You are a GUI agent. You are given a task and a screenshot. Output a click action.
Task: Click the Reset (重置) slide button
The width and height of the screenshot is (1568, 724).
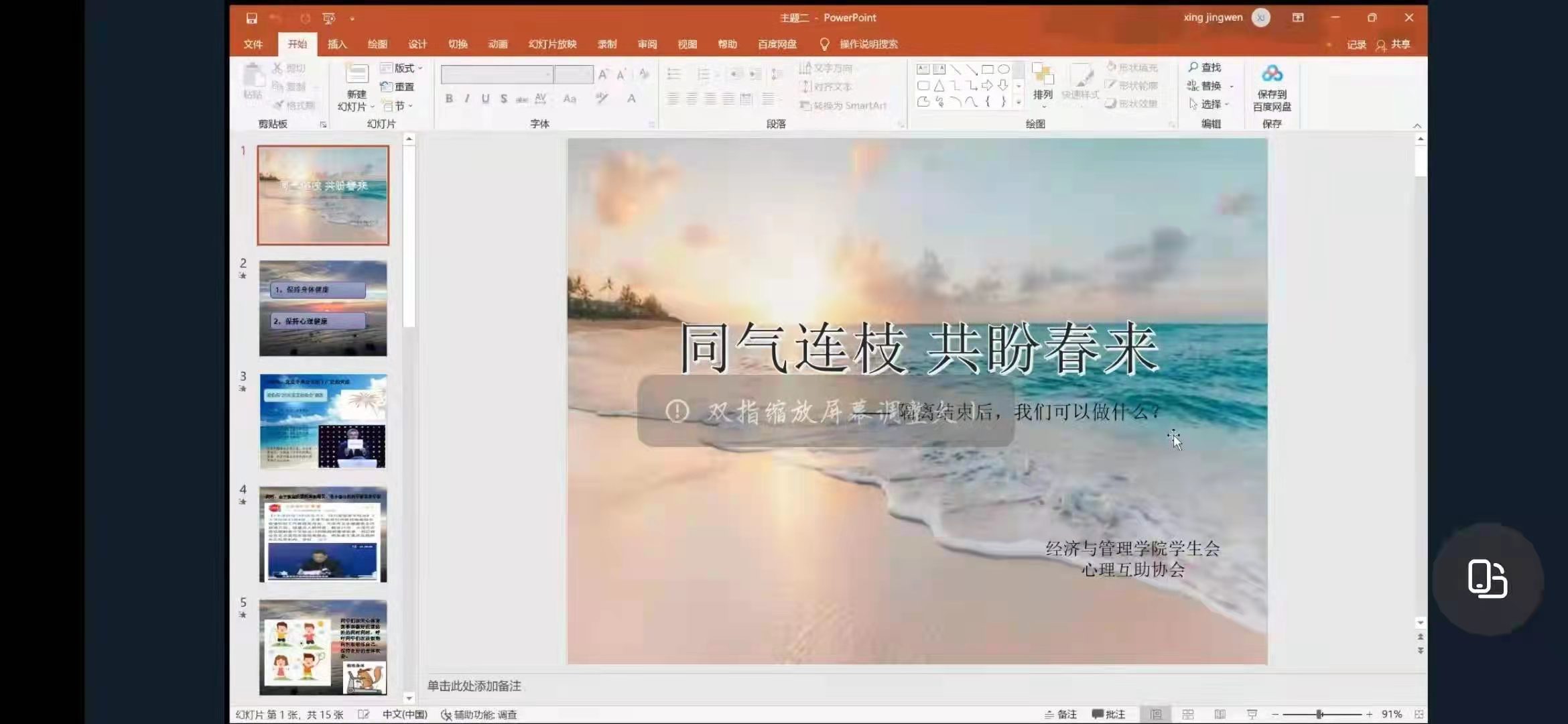click(397, 87)
